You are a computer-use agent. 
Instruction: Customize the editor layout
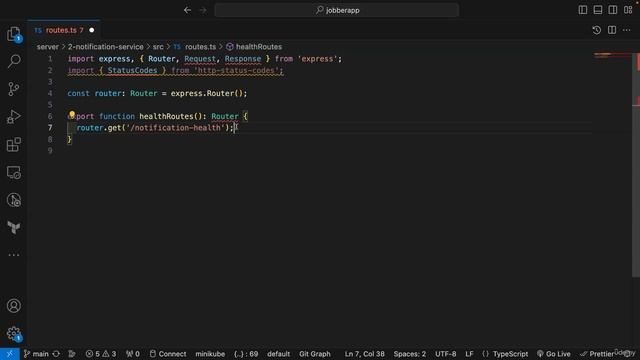[x=628, y=10]
